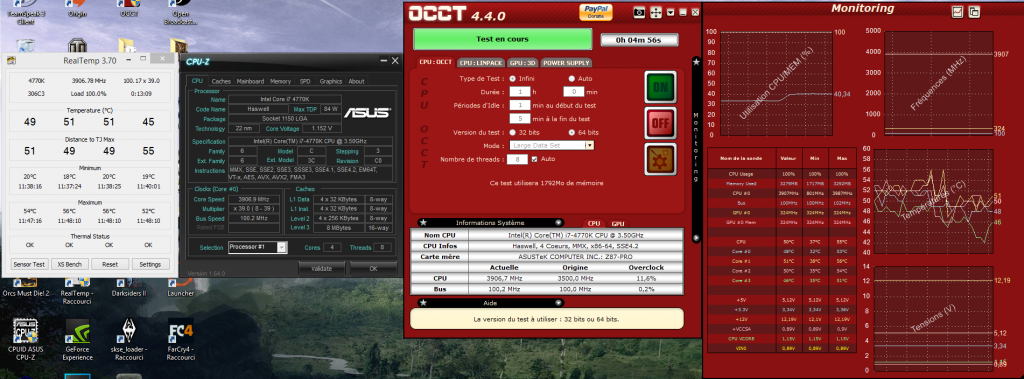Click the OK button in CPU-Z
The height and width of the screenshot is (379, 1024).
(373, 269)
